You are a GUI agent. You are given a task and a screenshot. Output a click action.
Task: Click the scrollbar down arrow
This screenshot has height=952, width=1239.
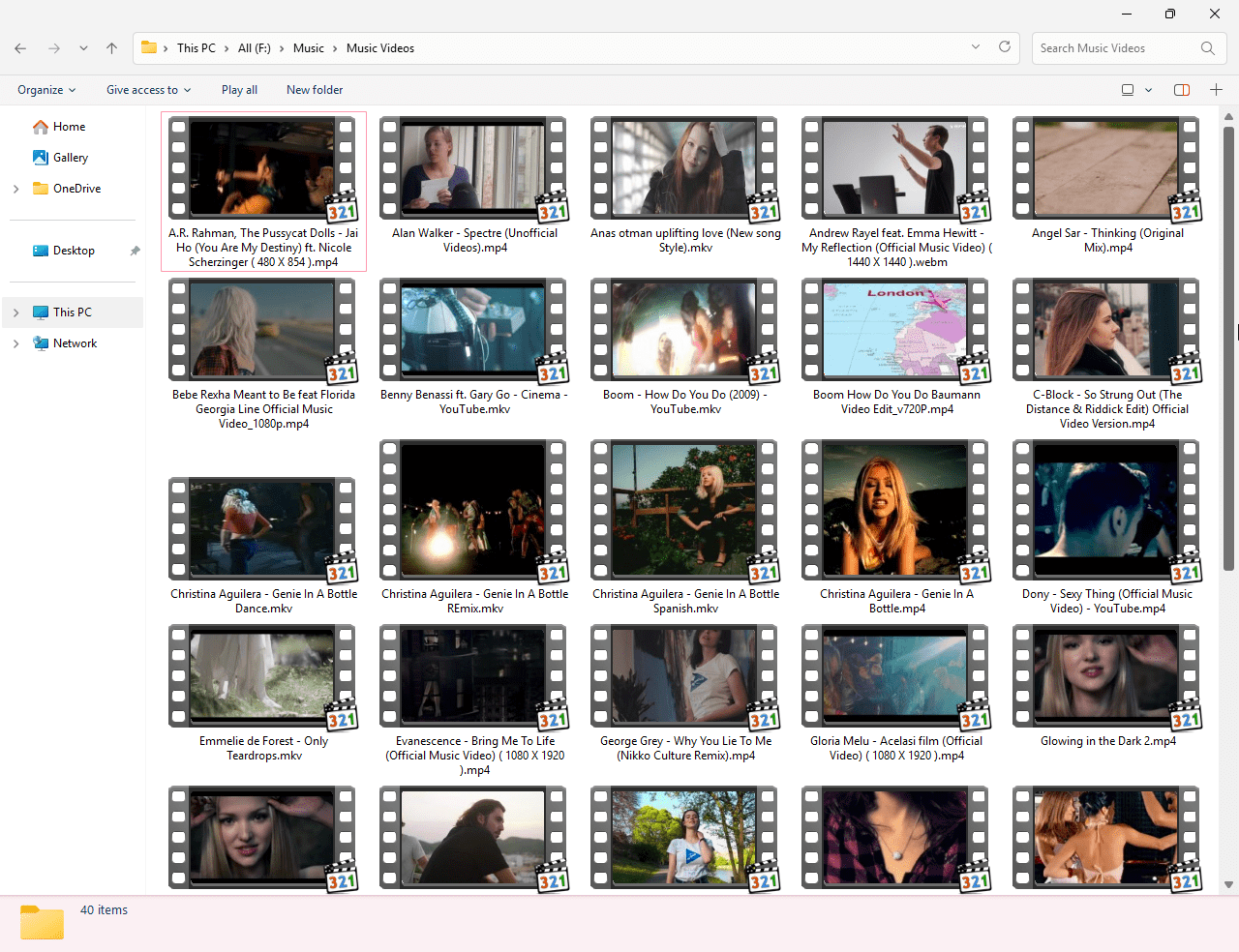[x=1228, y=884]
